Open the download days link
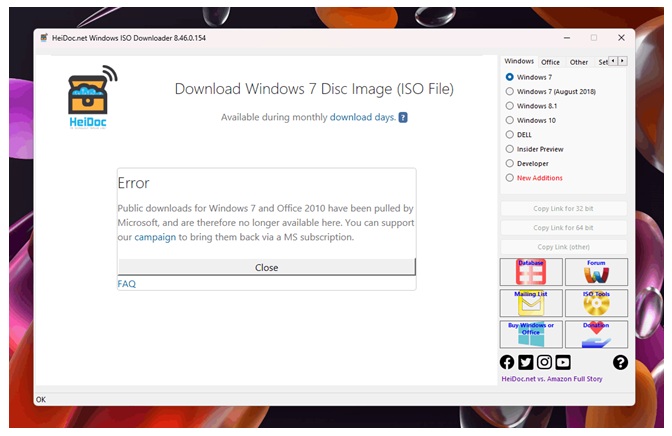The height and width of the screenshot is (436, 672). tap(363, 117)
